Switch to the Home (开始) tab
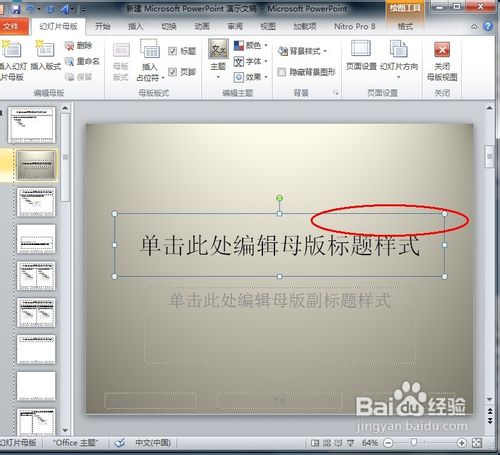500x455 pixels. tap(103, 26)
